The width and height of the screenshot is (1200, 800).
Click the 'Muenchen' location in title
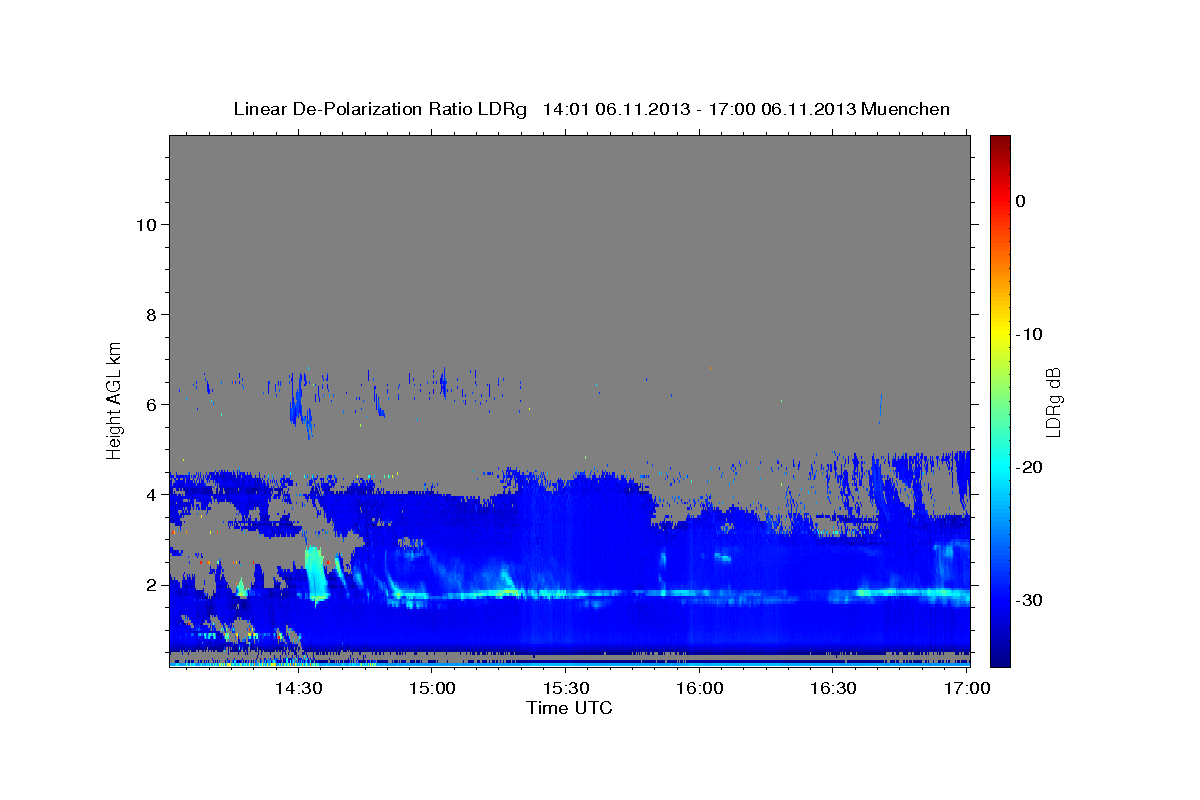click(907, 109)
